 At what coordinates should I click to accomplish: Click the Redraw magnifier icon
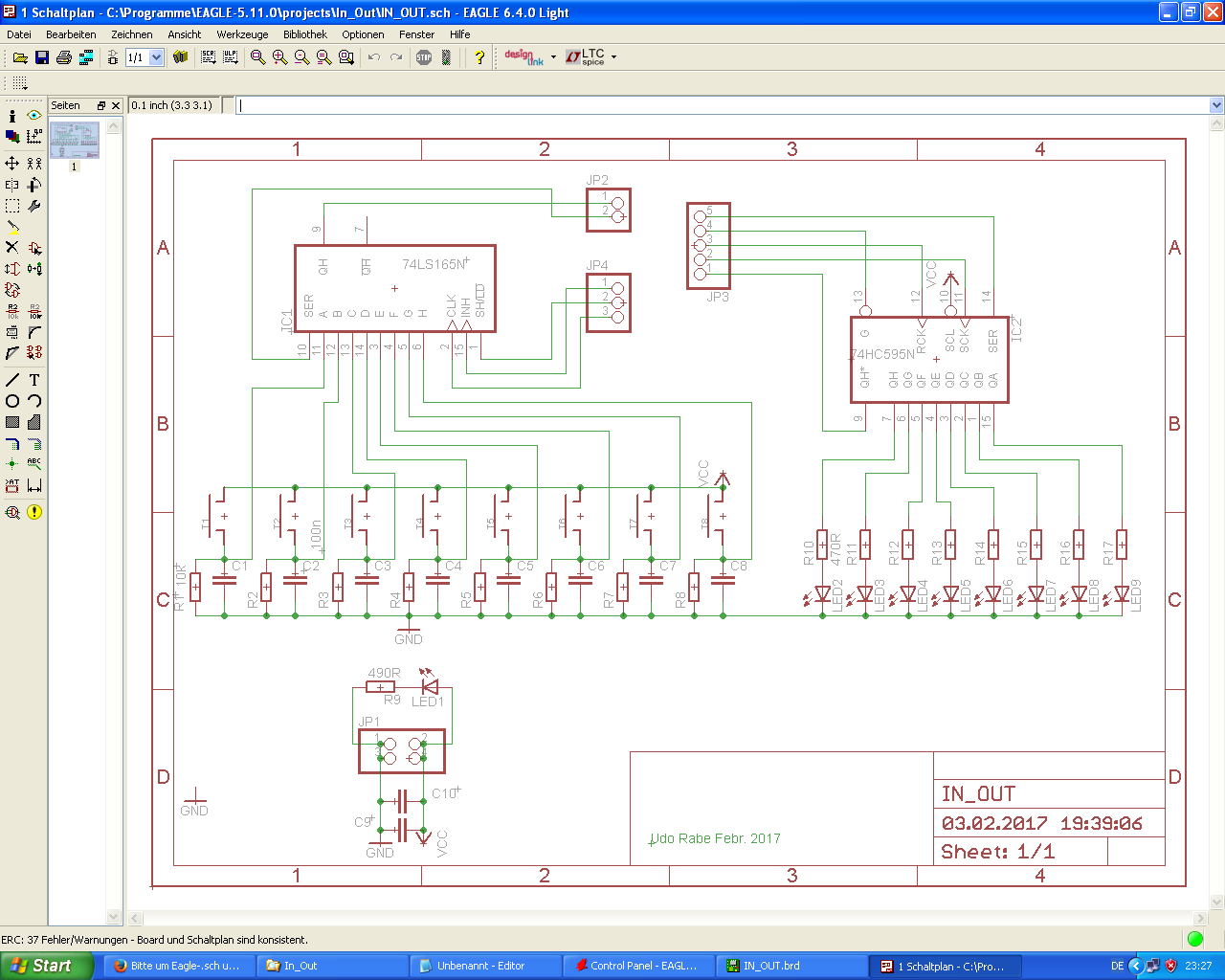pos(323,57)
